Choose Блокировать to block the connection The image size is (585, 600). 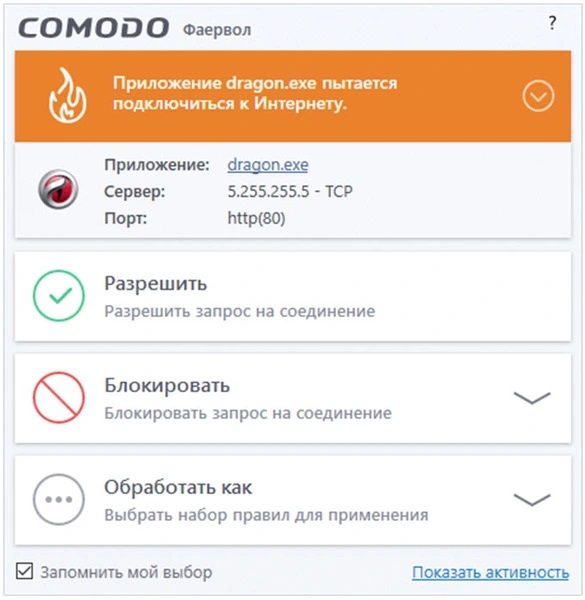coord(293,398)
